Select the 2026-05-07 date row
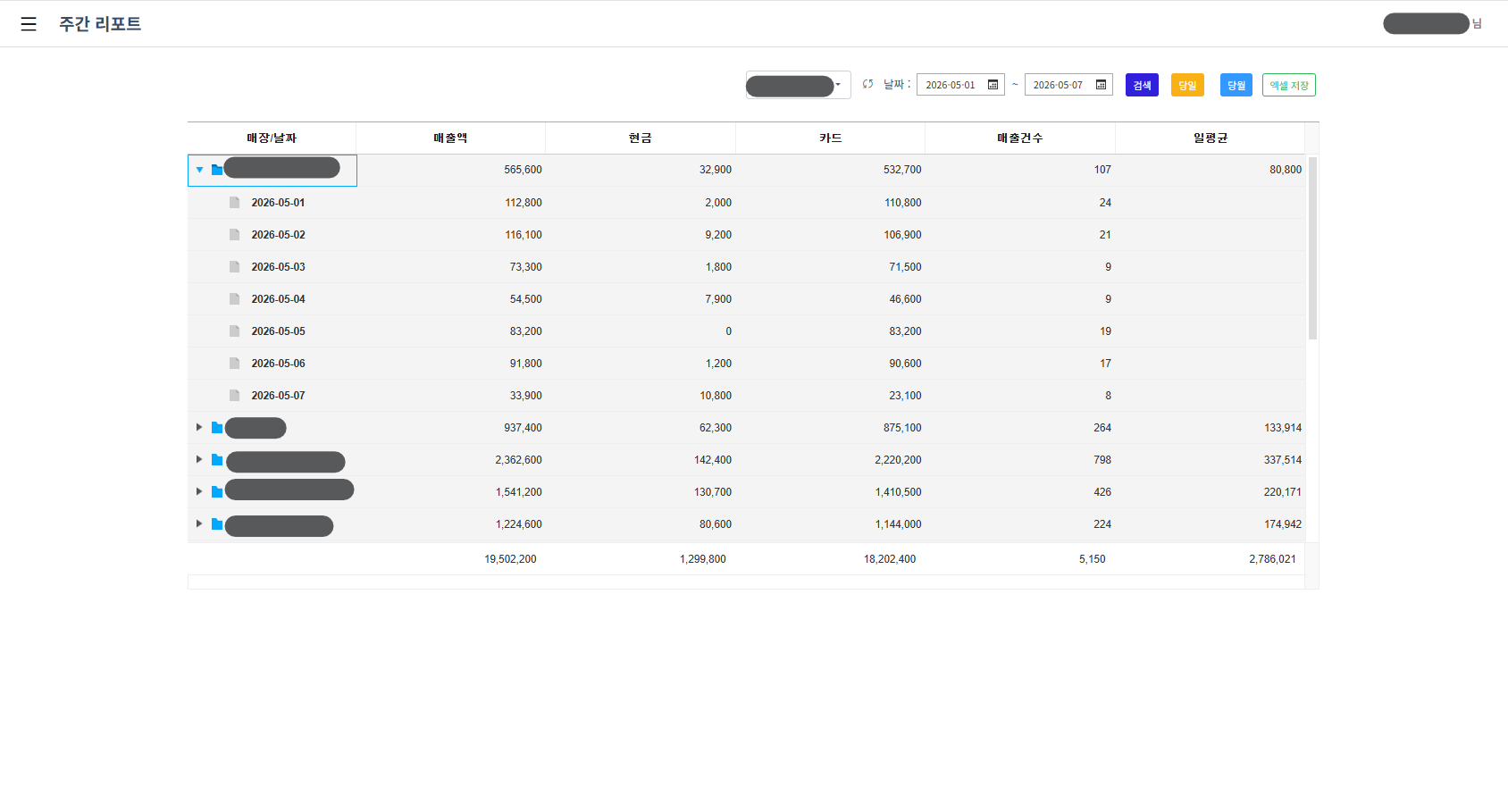 [x=746, y=396]
